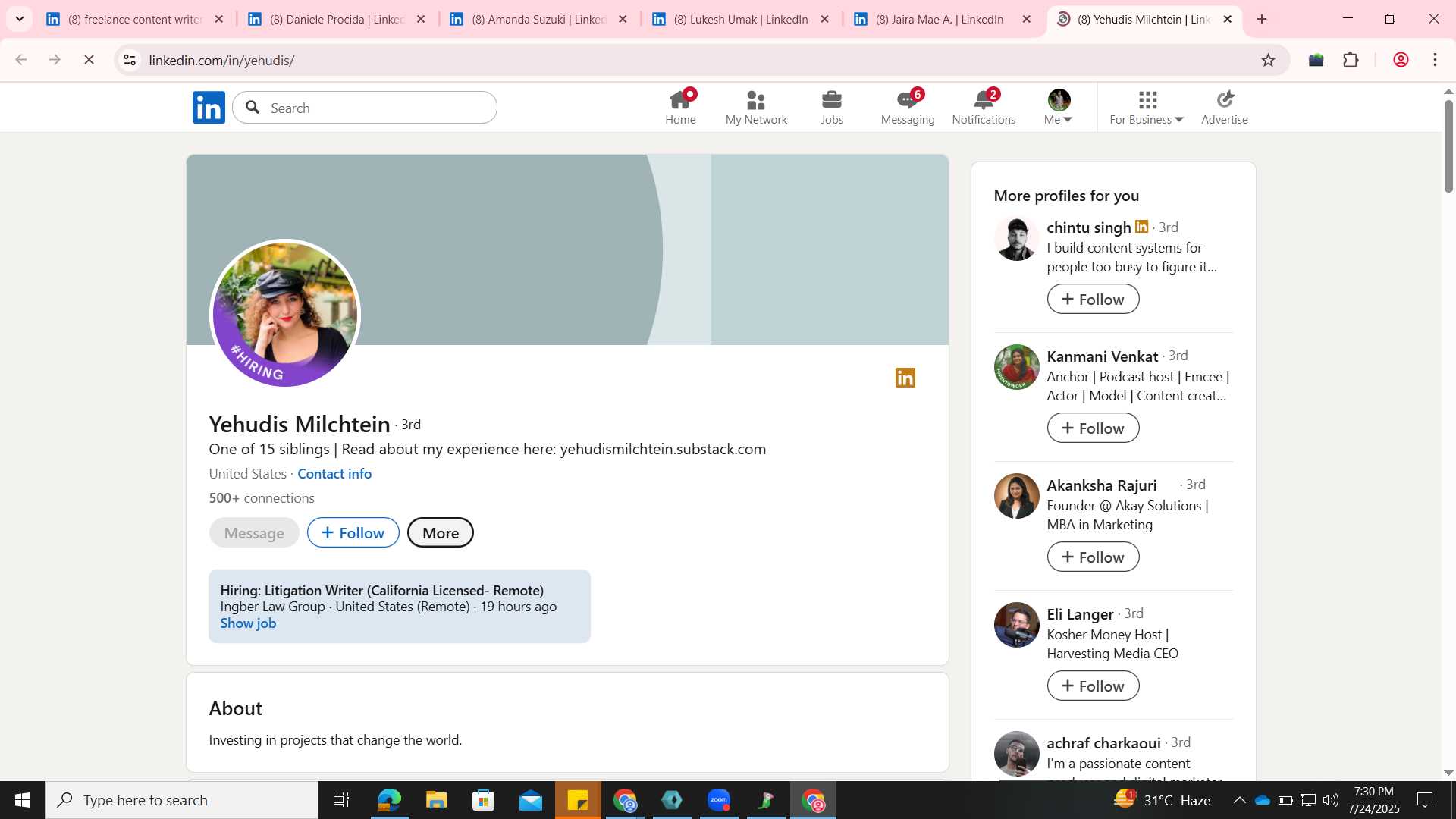Open the weather widget showing 31°C Haze
This screenshot has height=819, width=1456.
tap(1162, 800)
